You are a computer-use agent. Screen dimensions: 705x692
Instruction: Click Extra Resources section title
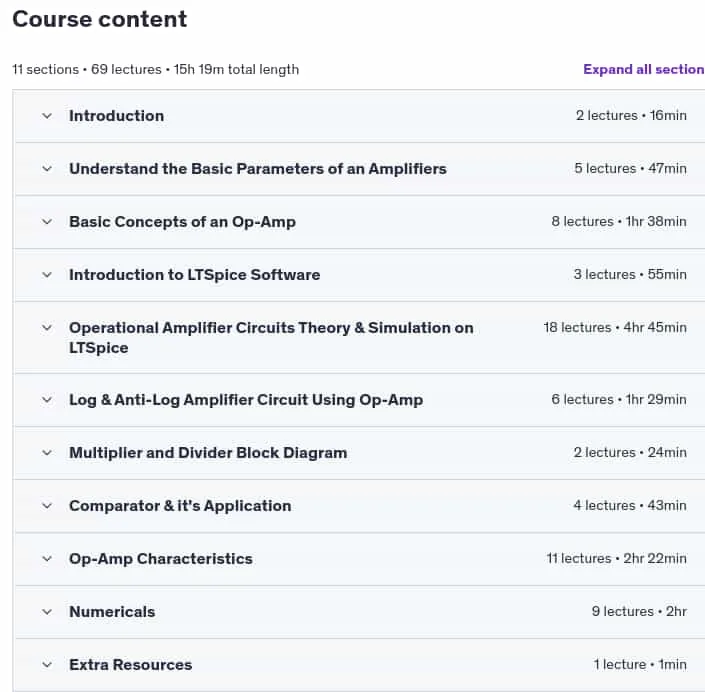pyautogui.click(x=131, y=665)
